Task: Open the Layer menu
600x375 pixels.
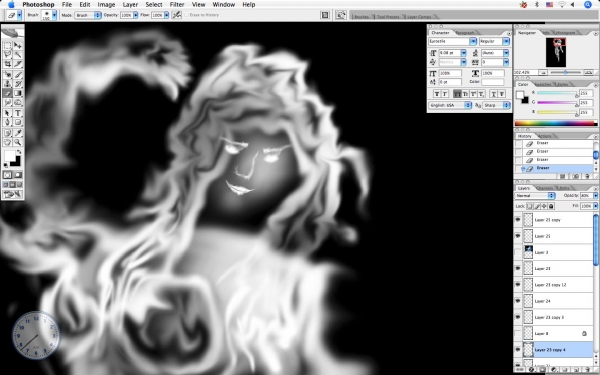Action: click(x=130, y=5)
